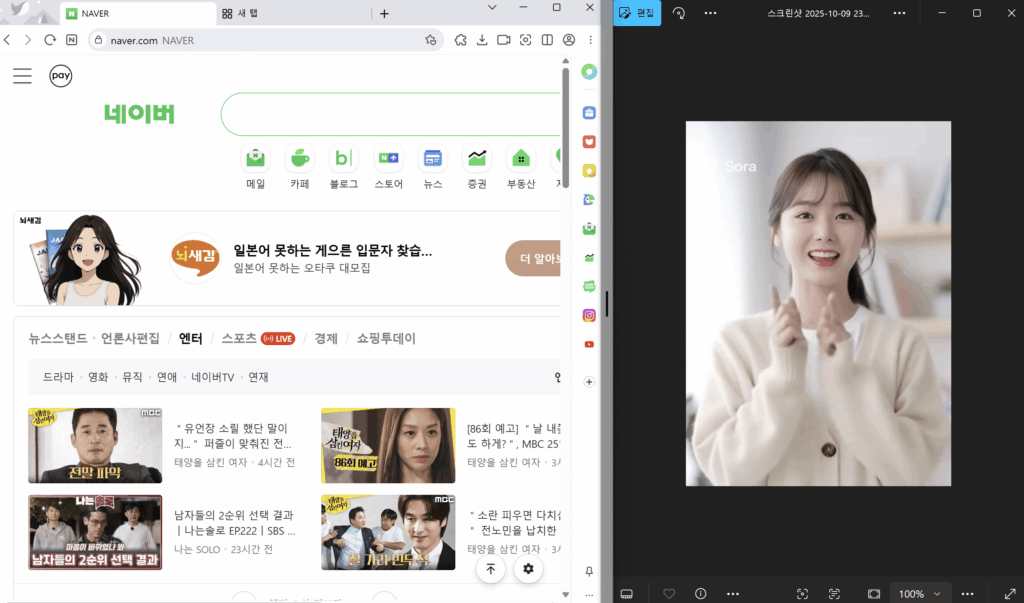Click the 드라마 category link

click(x=58, y=377)
